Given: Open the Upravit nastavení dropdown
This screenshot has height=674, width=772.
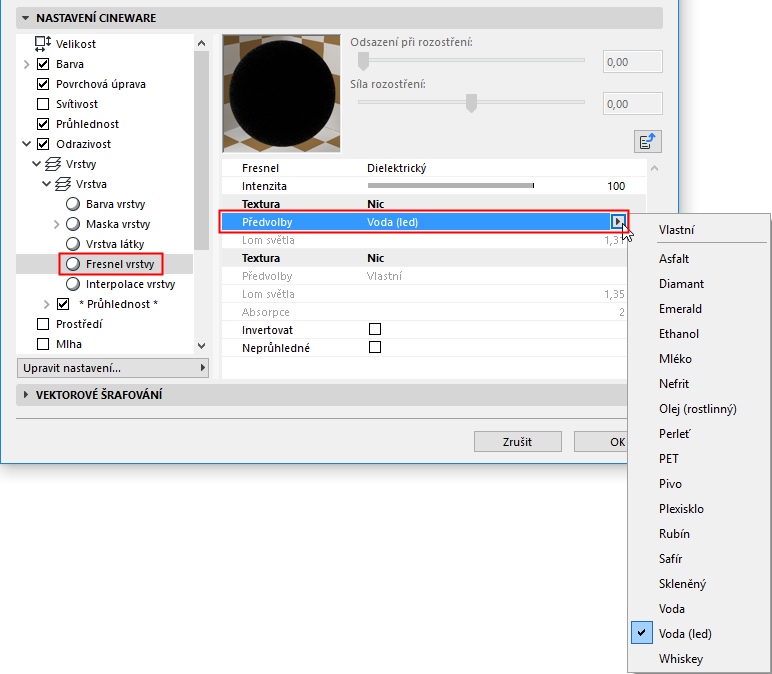Looking at the screenshot, I should tap(113, 368).
